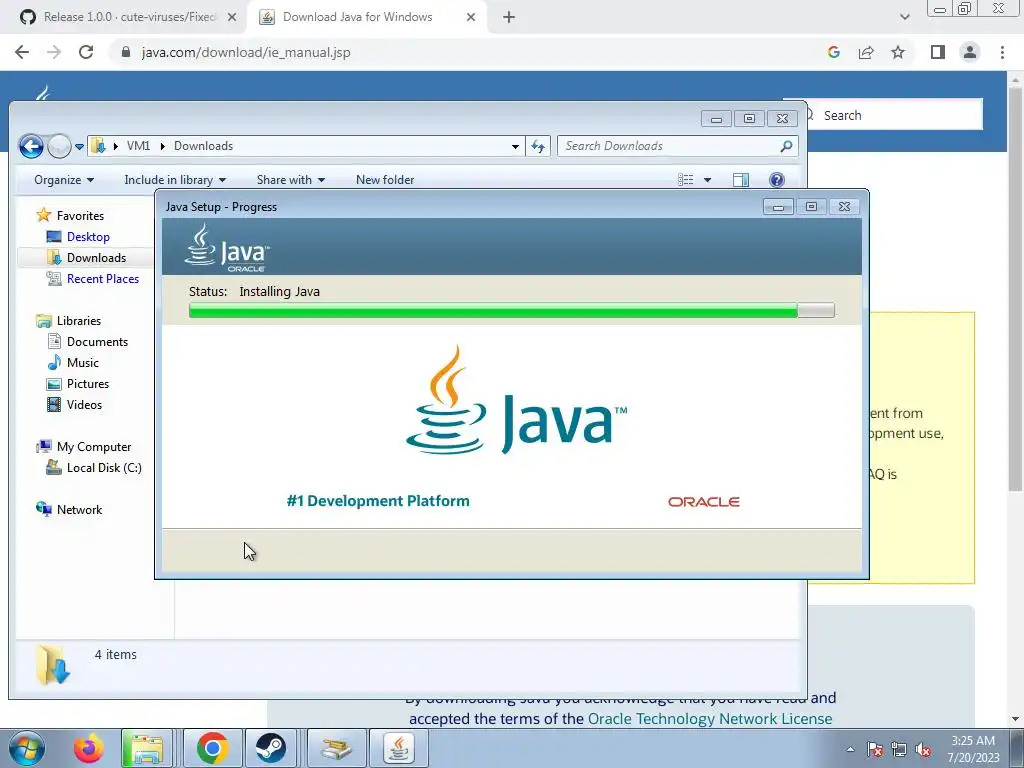The height and width of the screenshot is (768, 1024).
Task: Open the file explorer taskbar button
Action: (147, 748)
